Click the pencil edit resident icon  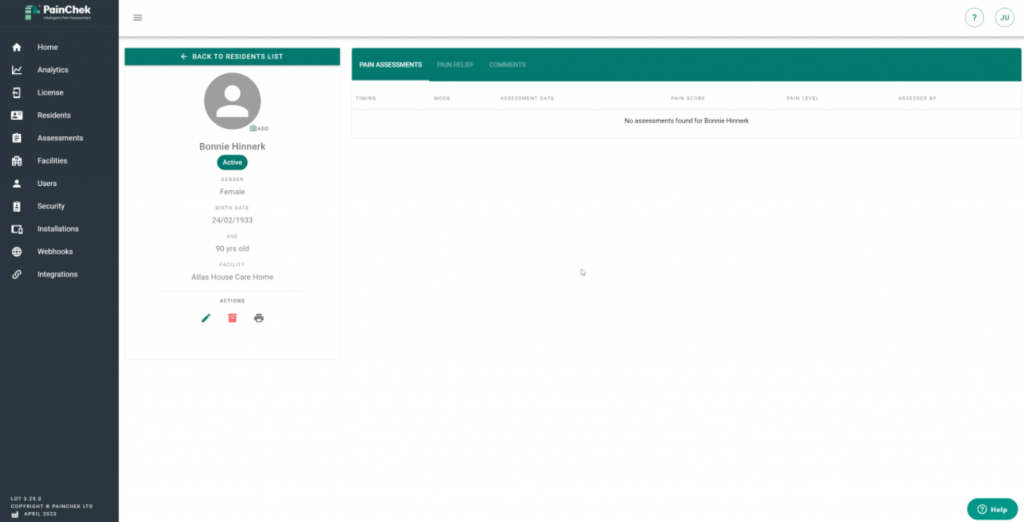click(x=206, y=318)
